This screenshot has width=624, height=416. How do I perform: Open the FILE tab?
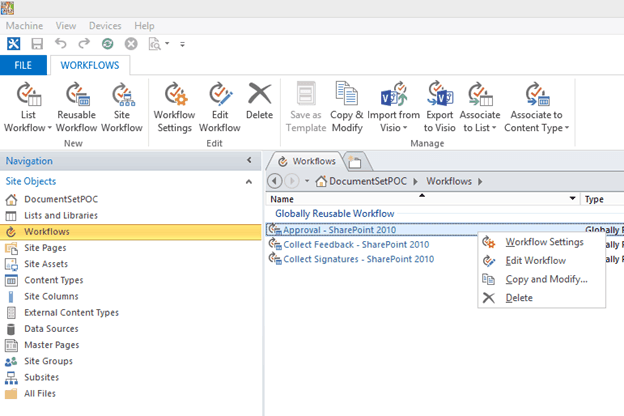pyautogui.click(x=22, y=66)
